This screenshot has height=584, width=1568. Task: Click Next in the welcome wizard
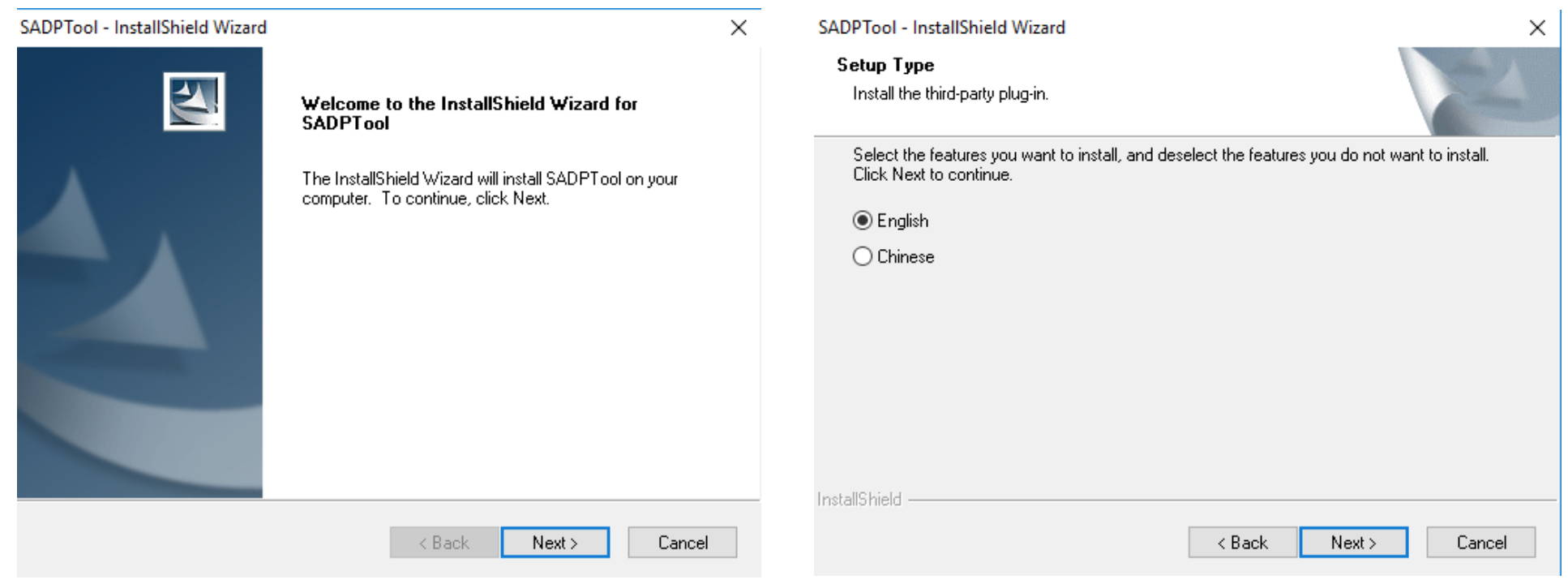coord(555,543)
